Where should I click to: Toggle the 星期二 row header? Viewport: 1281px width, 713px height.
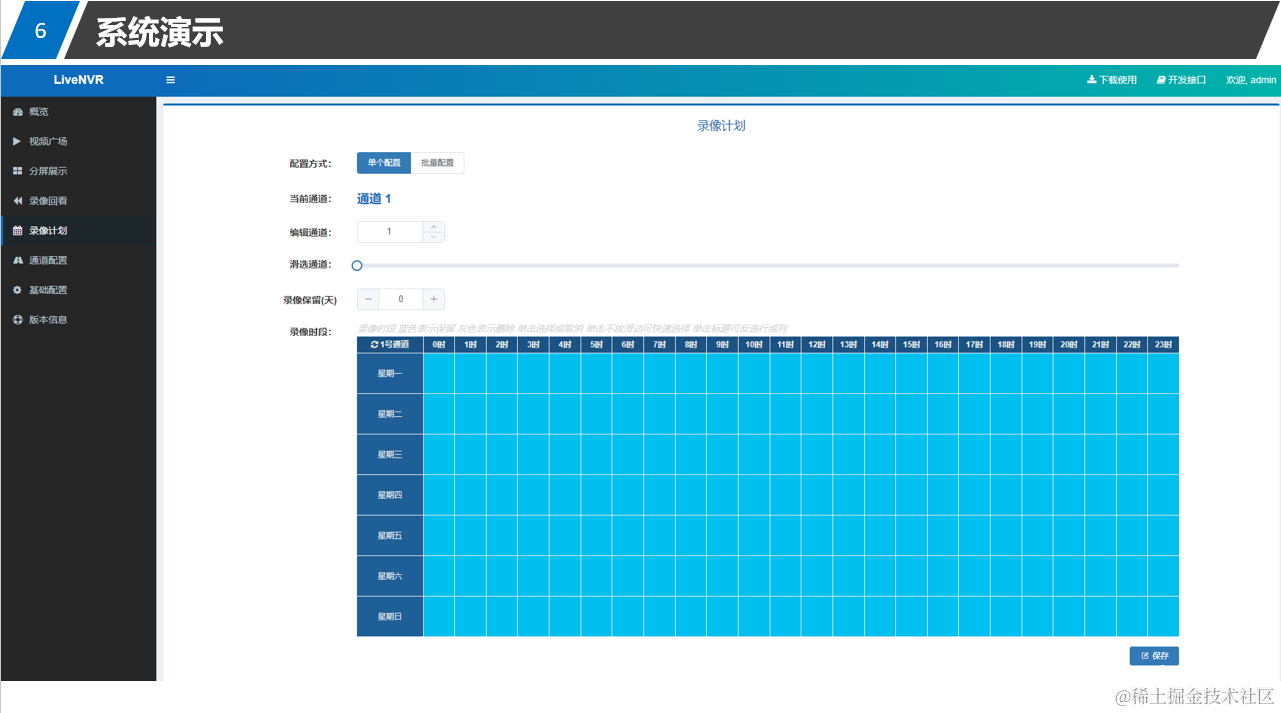pyautogui.click(x=390, y=414)
